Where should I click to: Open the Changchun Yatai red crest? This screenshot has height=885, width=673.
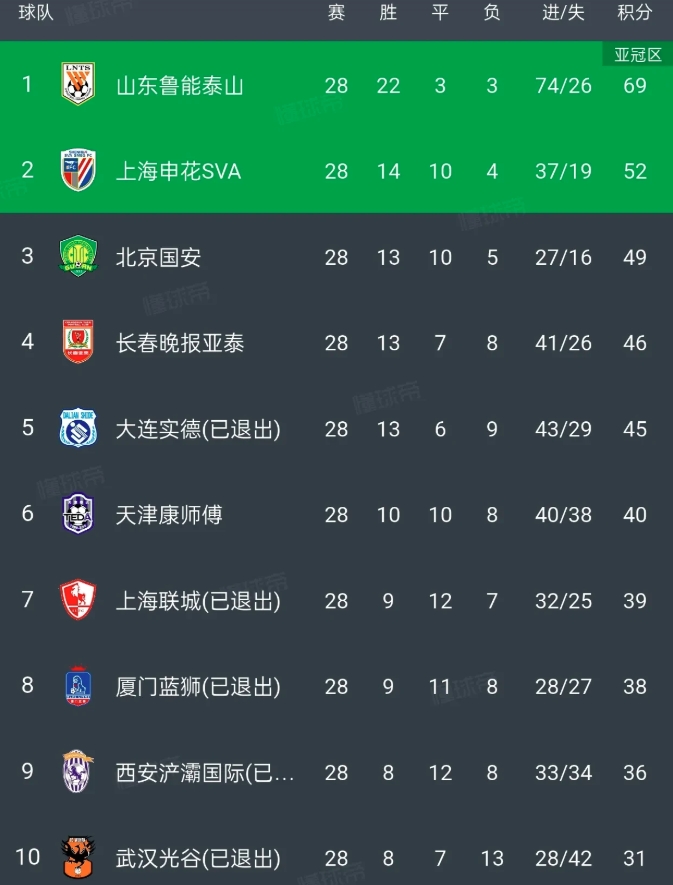click(78, 343)
